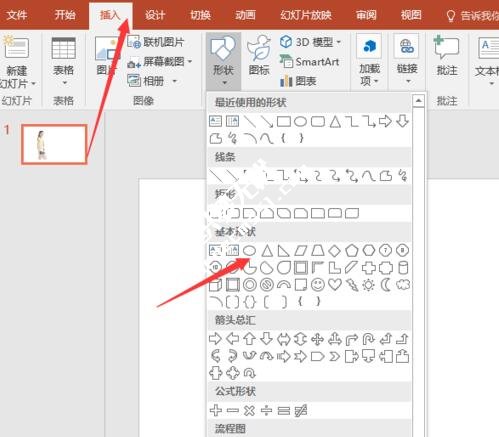Choose the up arrow in block arrows
This screenshot has width=499, height=437.
coord(250,339)
